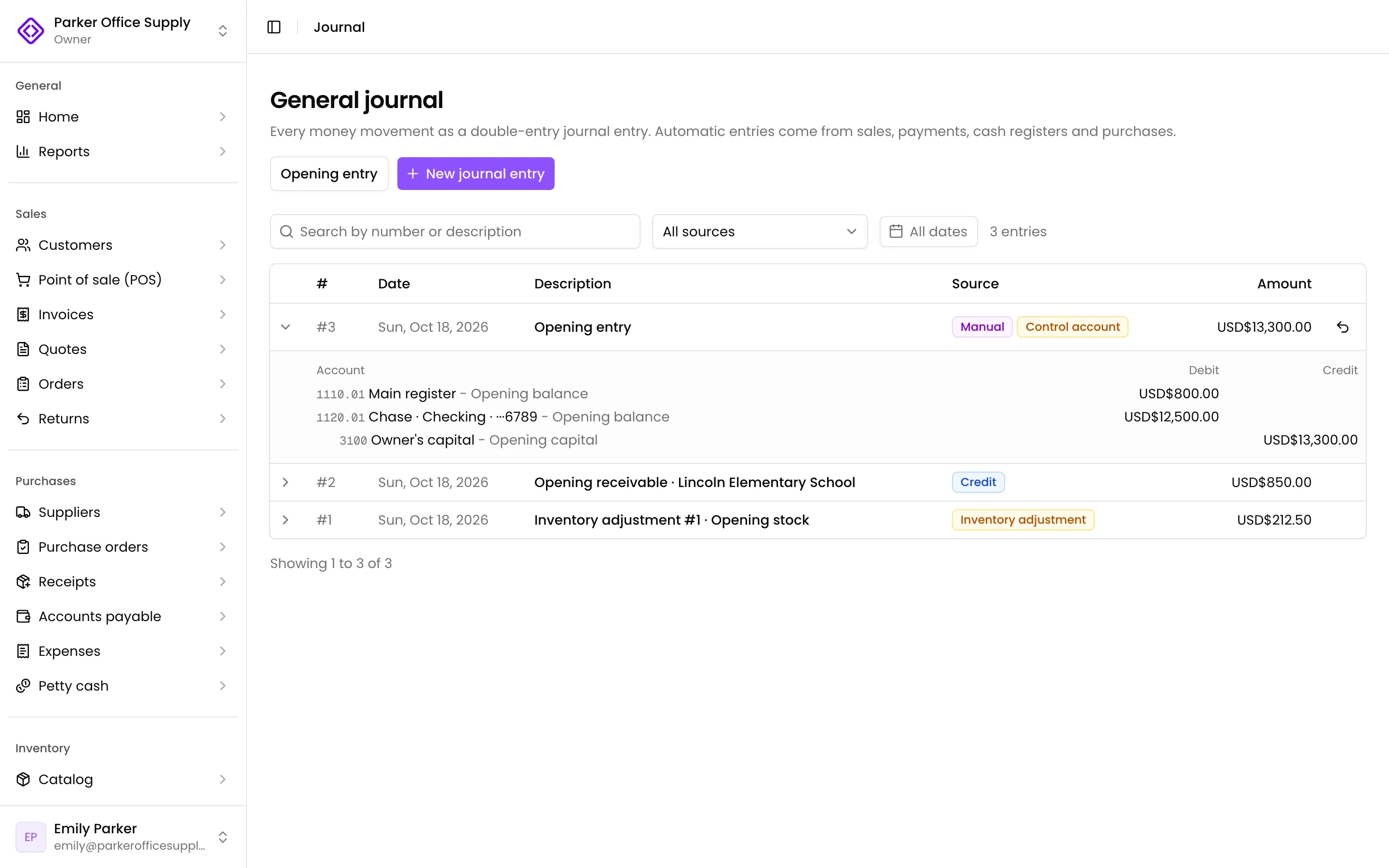The width and height of the screenshot is (1389, 868).
Task: Click the Receipts package icon
Action: coord(23,582)
